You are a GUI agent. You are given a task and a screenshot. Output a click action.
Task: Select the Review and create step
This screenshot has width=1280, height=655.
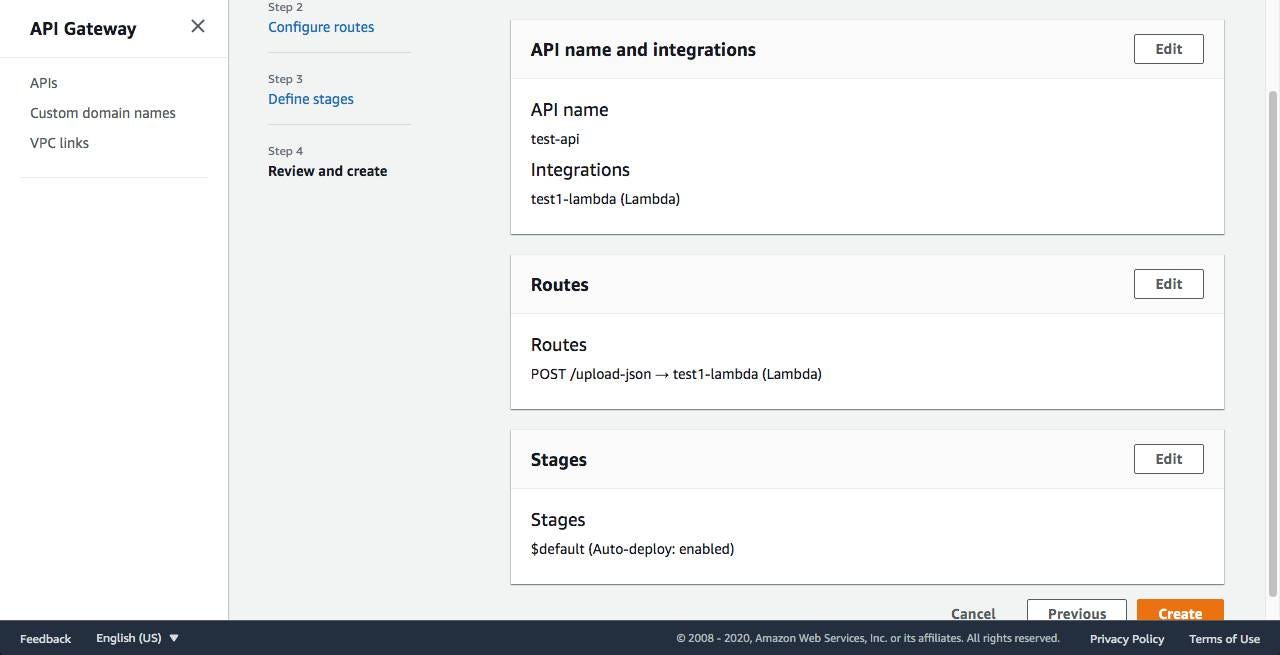pos(327,171)
